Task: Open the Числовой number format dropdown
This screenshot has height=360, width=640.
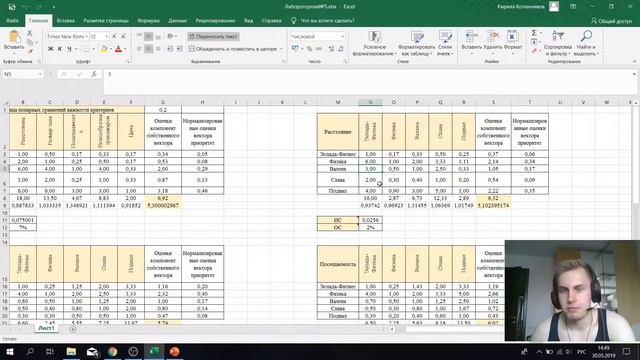Action: (x=342, y=36)
